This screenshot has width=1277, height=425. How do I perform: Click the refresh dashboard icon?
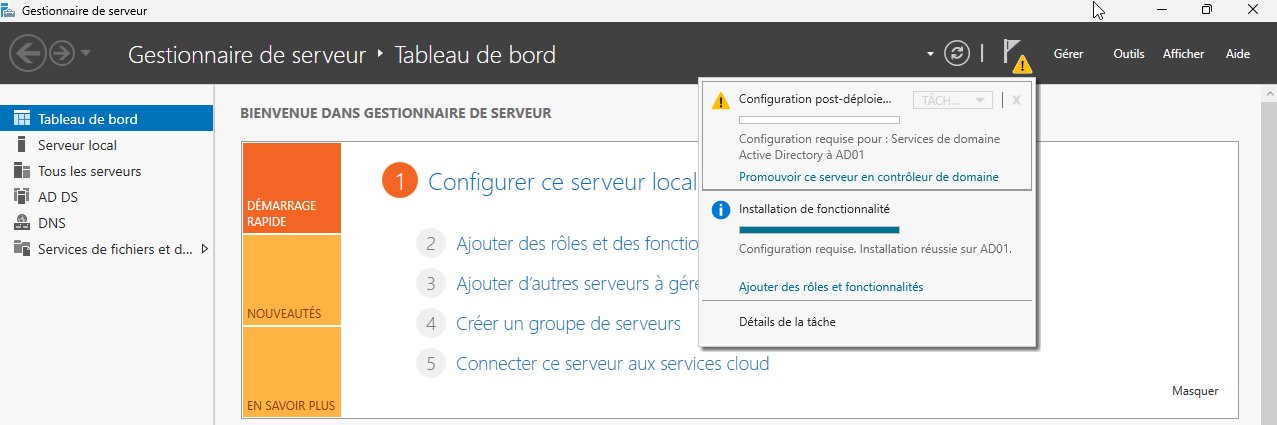pyautogui.click(x=957, y=53)
